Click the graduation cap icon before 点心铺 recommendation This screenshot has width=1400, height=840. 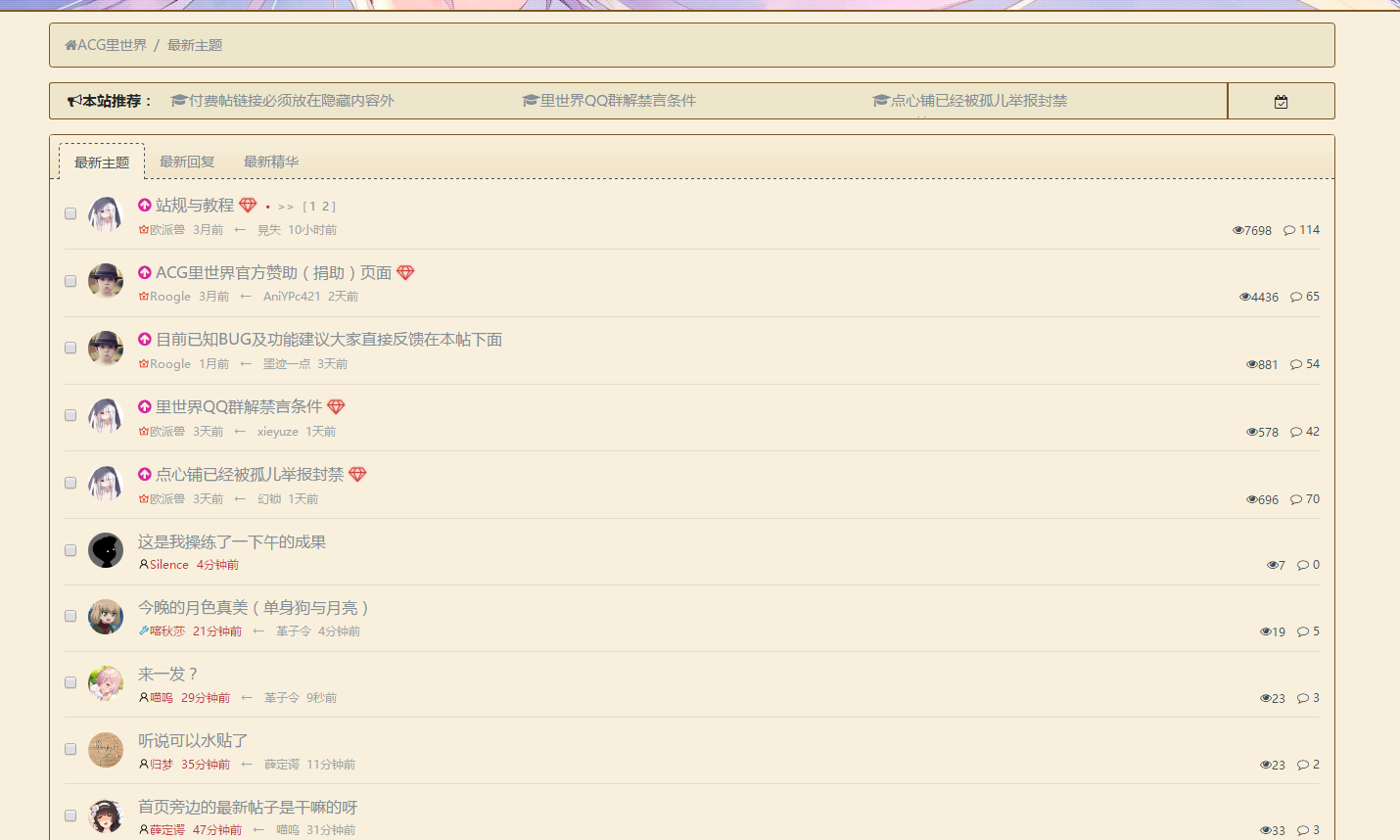881,101
